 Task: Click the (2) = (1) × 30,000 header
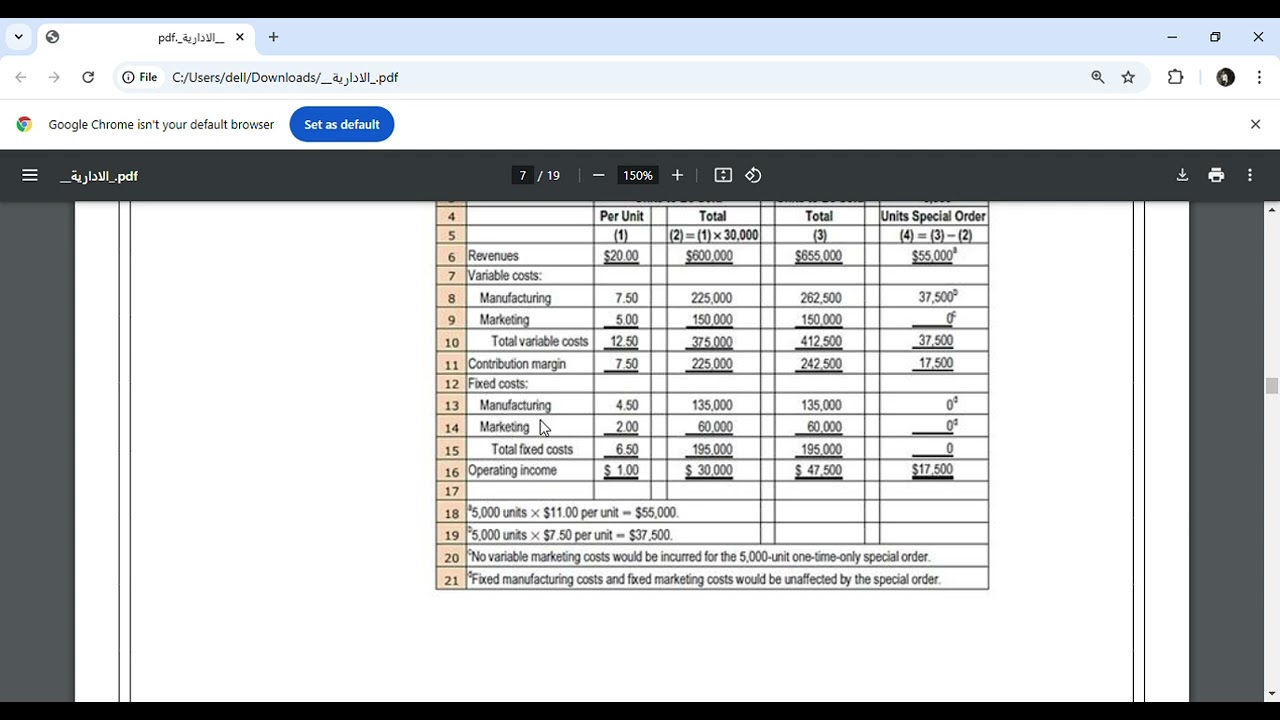[714, 235]
